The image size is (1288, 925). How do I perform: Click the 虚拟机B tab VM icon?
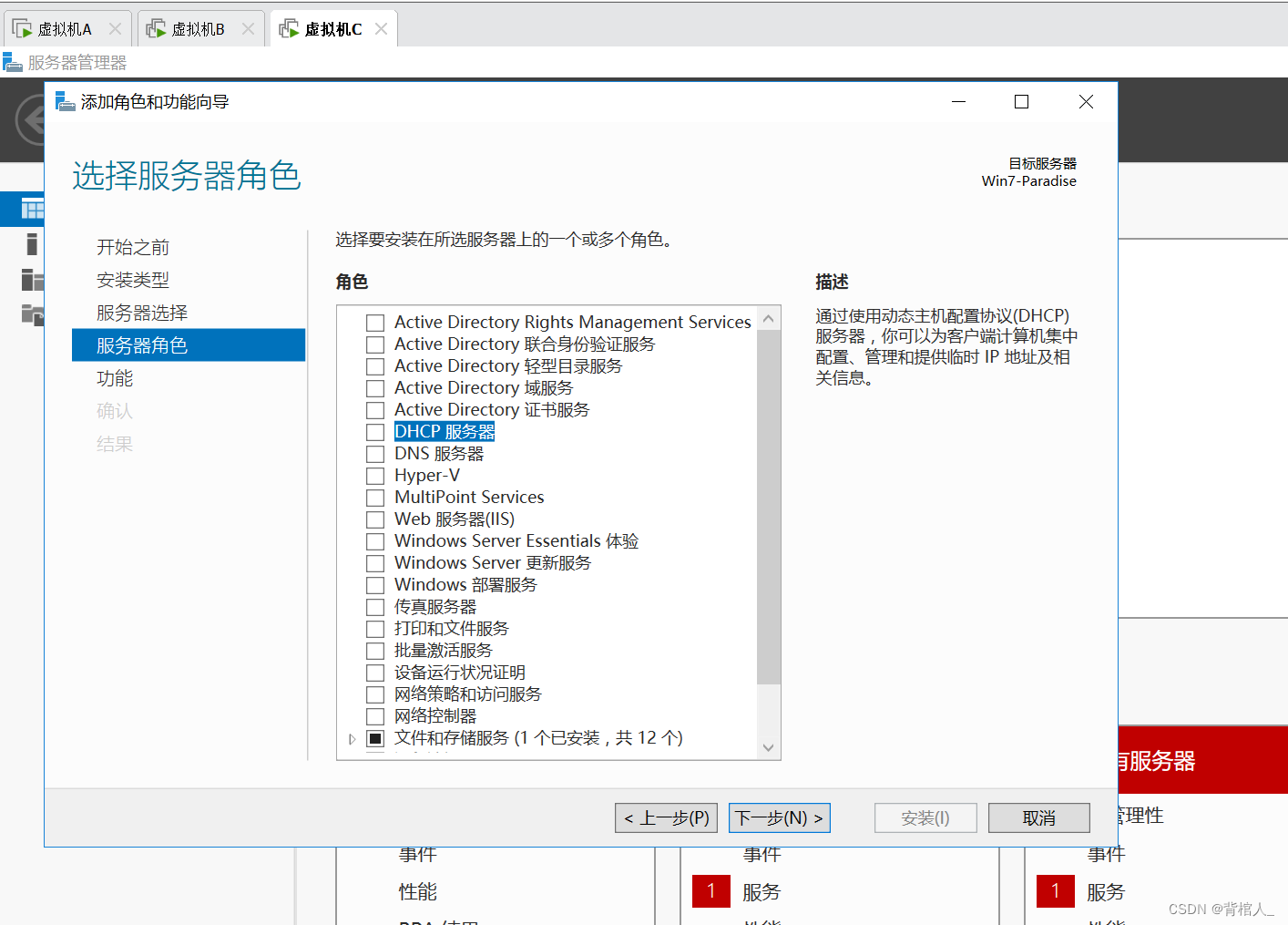click(157, 29)
